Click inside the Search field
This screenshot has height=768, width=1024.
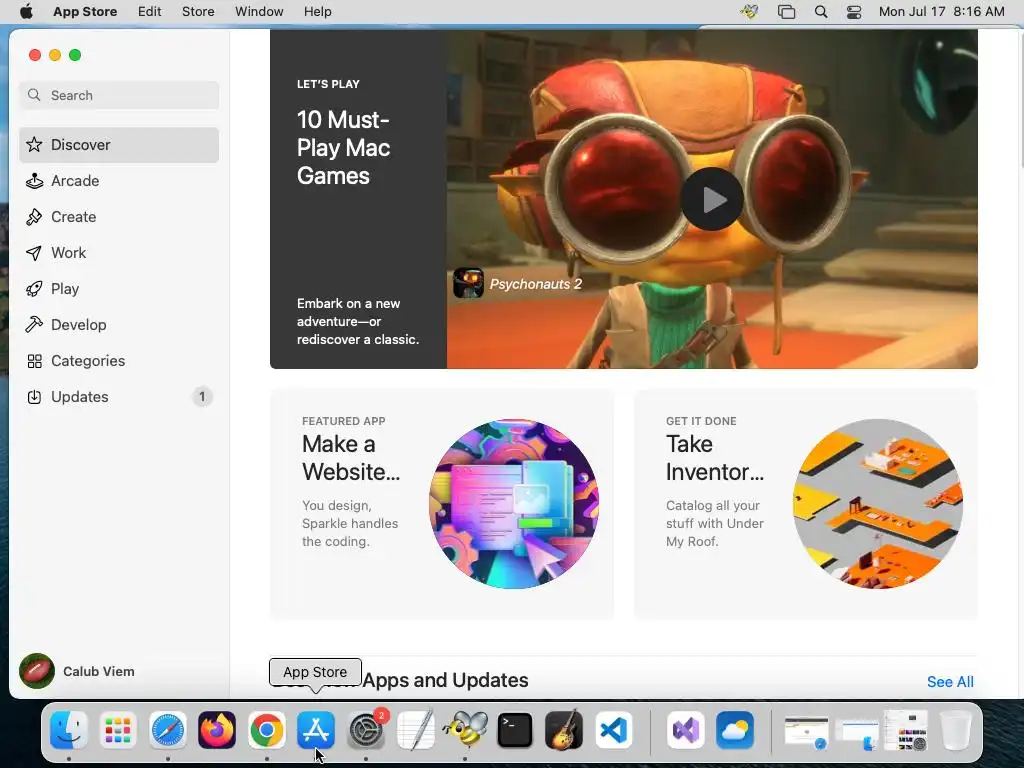pos(119,95)
